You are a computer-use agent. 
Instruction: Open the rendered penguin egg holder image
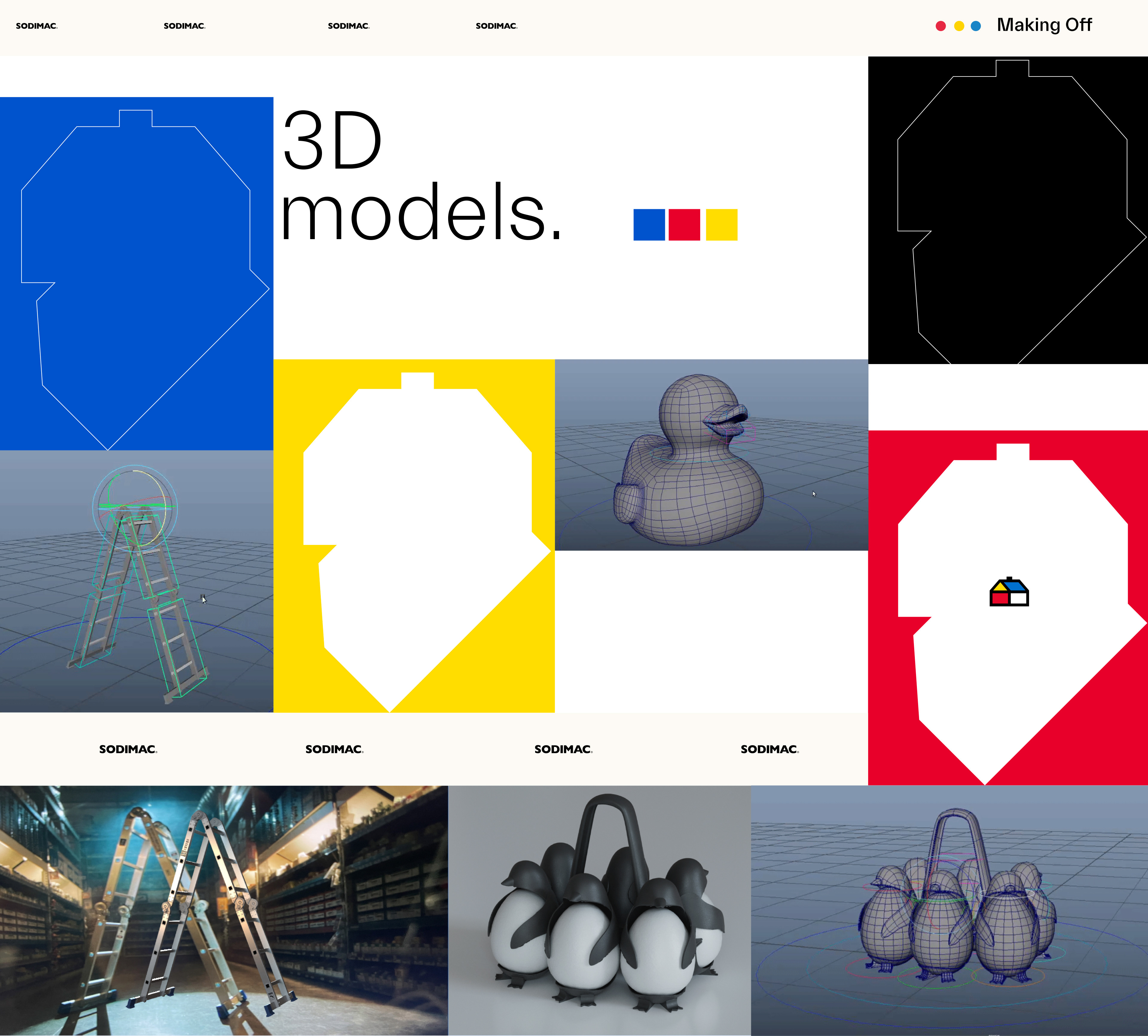[x=599, y=911]
